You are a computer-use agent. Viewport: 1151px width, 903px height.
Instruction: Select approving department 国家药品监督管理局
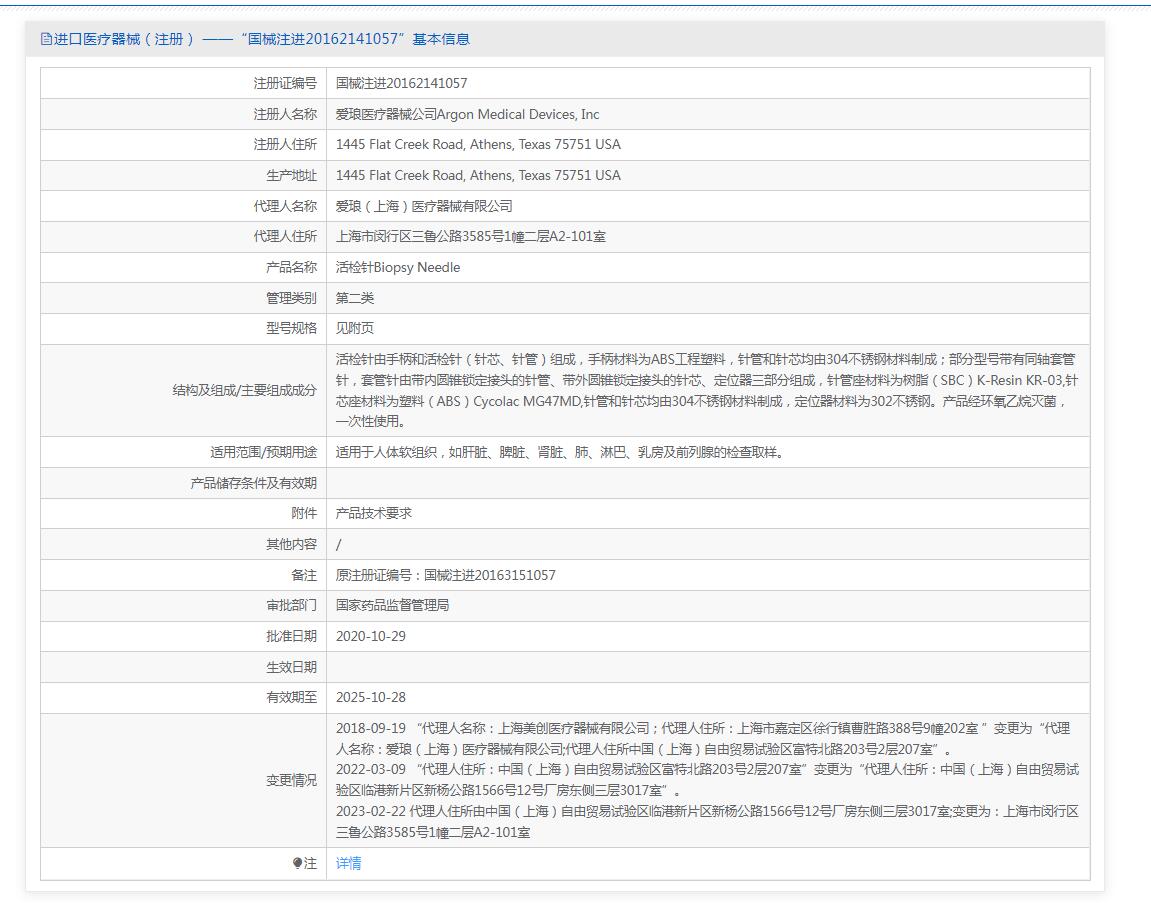tap(392, 606)
